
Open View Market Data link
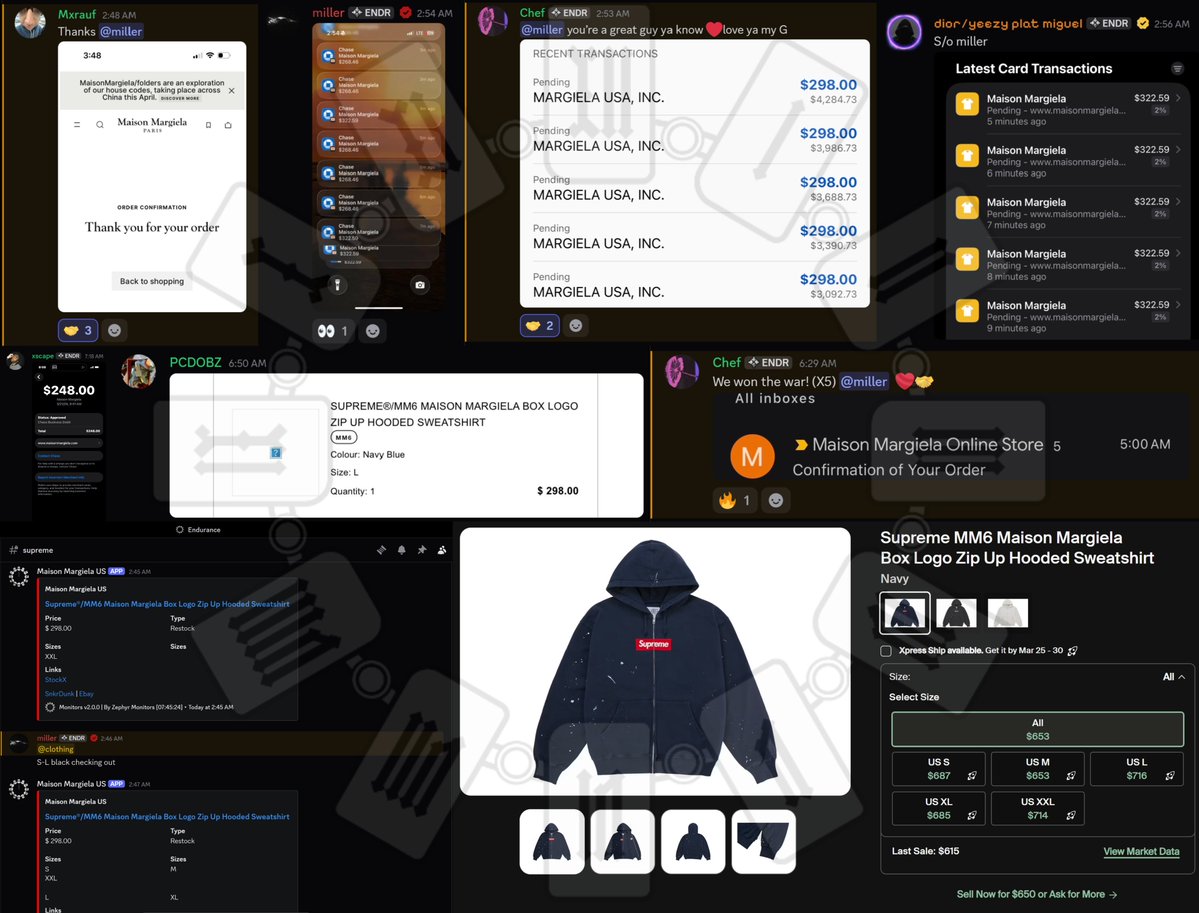click(x=1141, y=851)
